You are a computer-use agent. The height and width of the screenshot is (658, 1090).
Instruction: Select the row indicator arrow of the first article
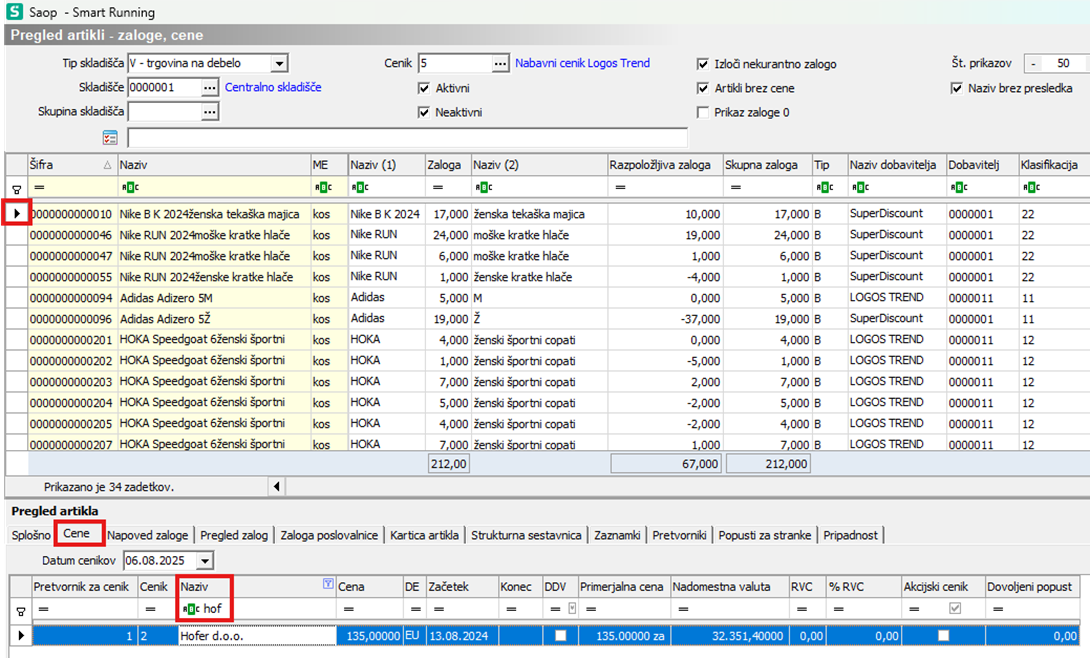pyautogui.click(x=17, y=213)
